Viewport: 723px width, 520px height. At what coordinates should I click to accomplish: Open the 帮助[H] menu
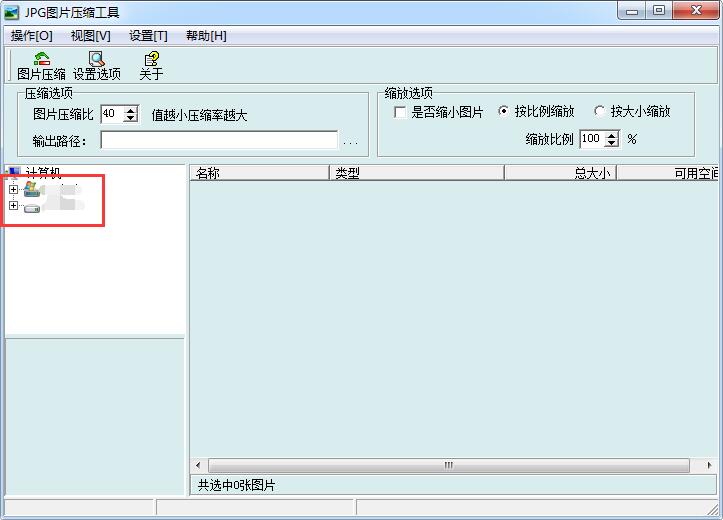tap(206, 36)
